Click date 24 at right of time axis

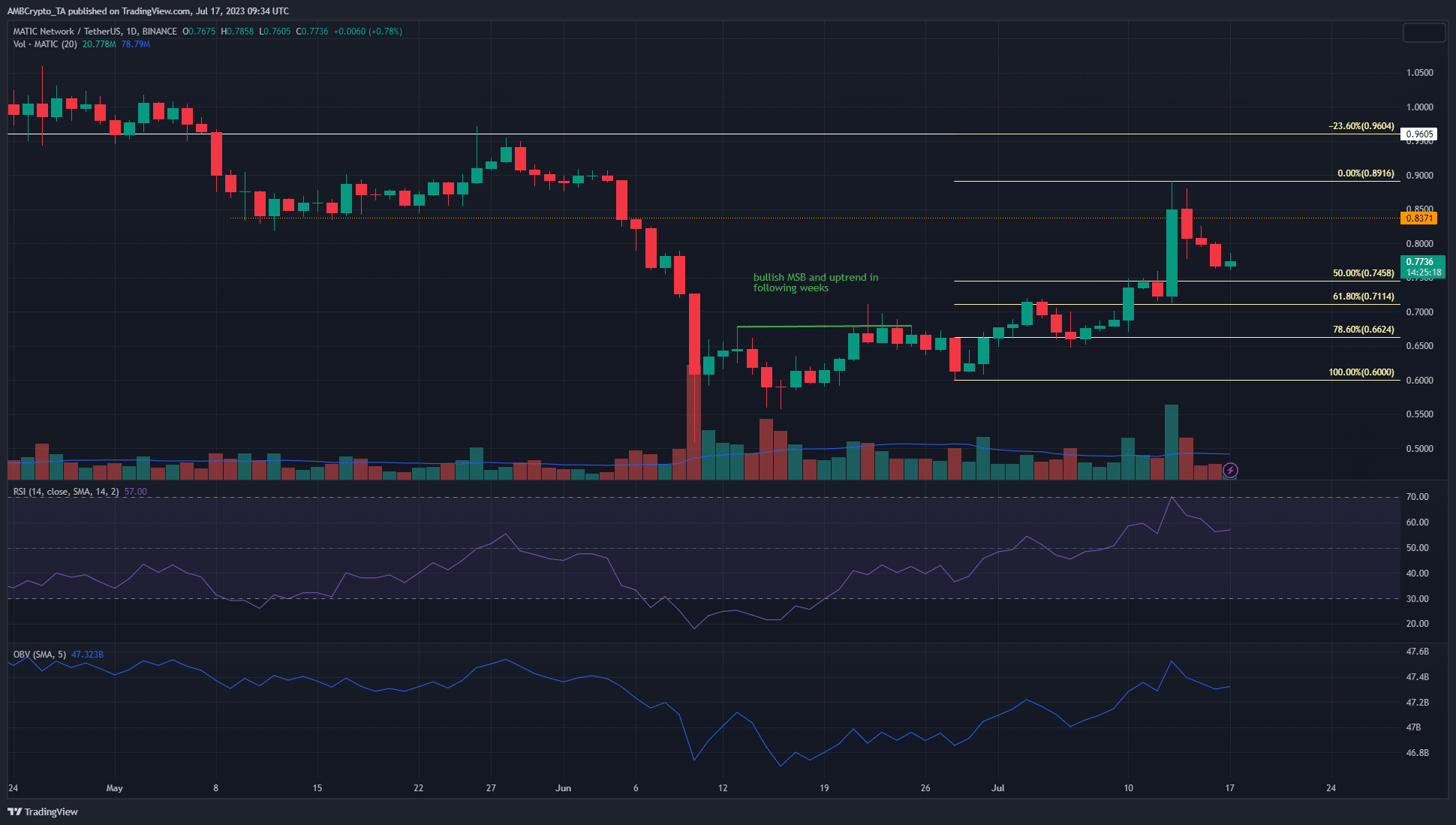tap(1331, 788)
